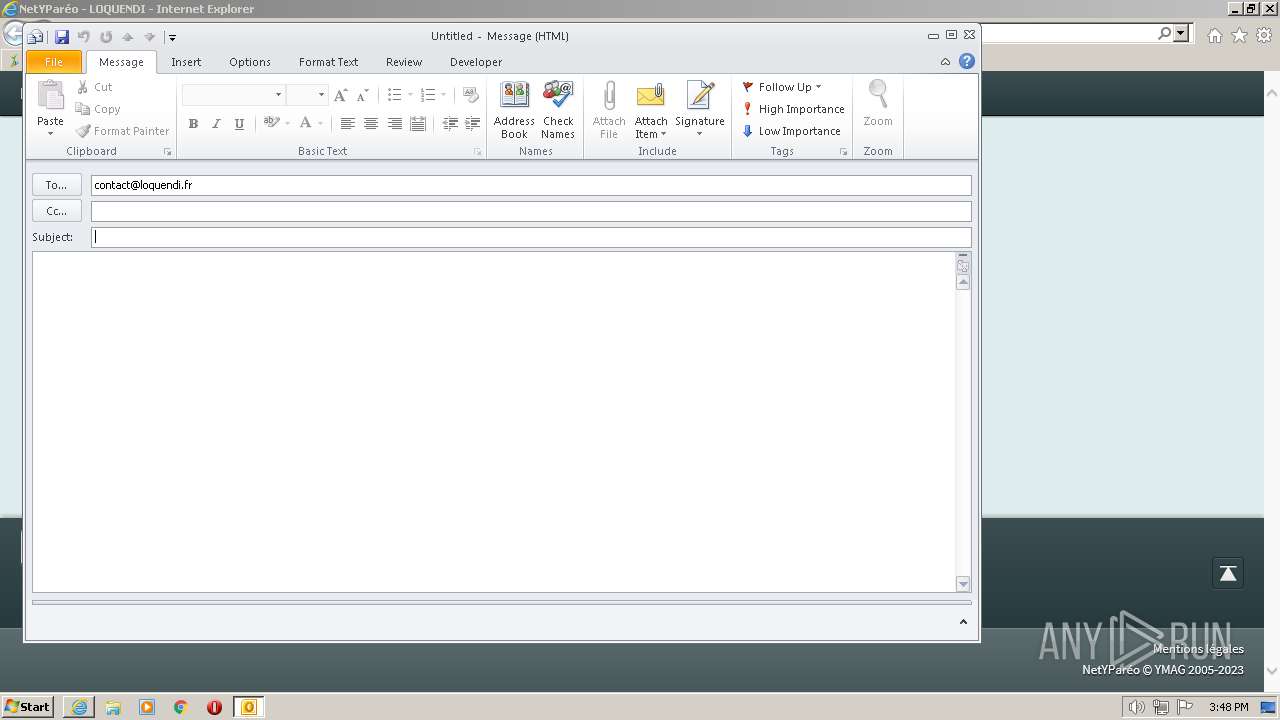Open the Clipboard dialog launcher
Viewport: 1280px width, 720px height.
(x=168, y=152)
